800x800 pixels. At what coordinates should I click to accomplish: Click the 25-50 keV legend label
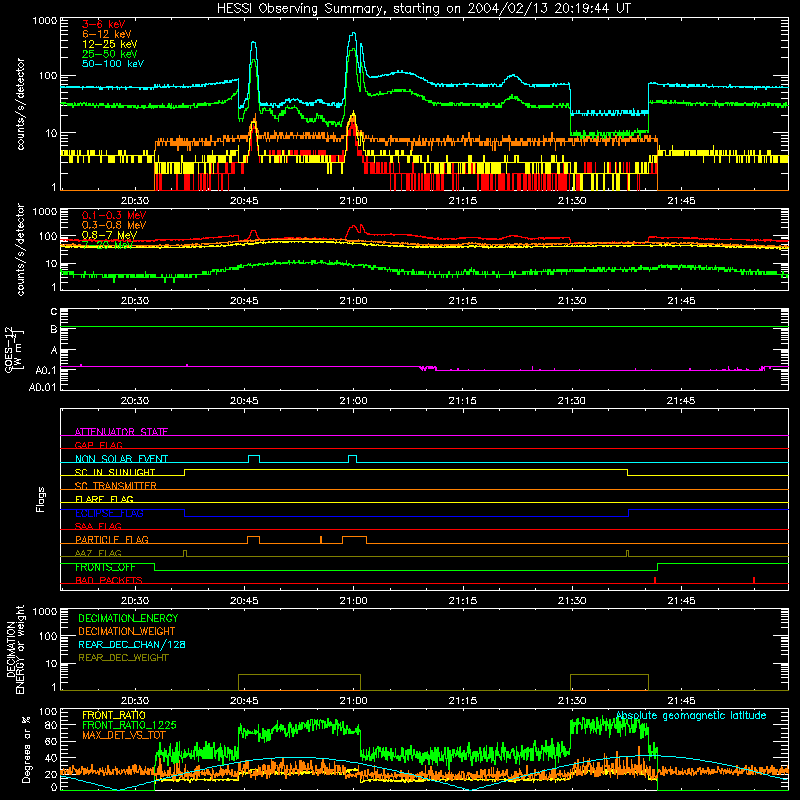coord(109,54)
